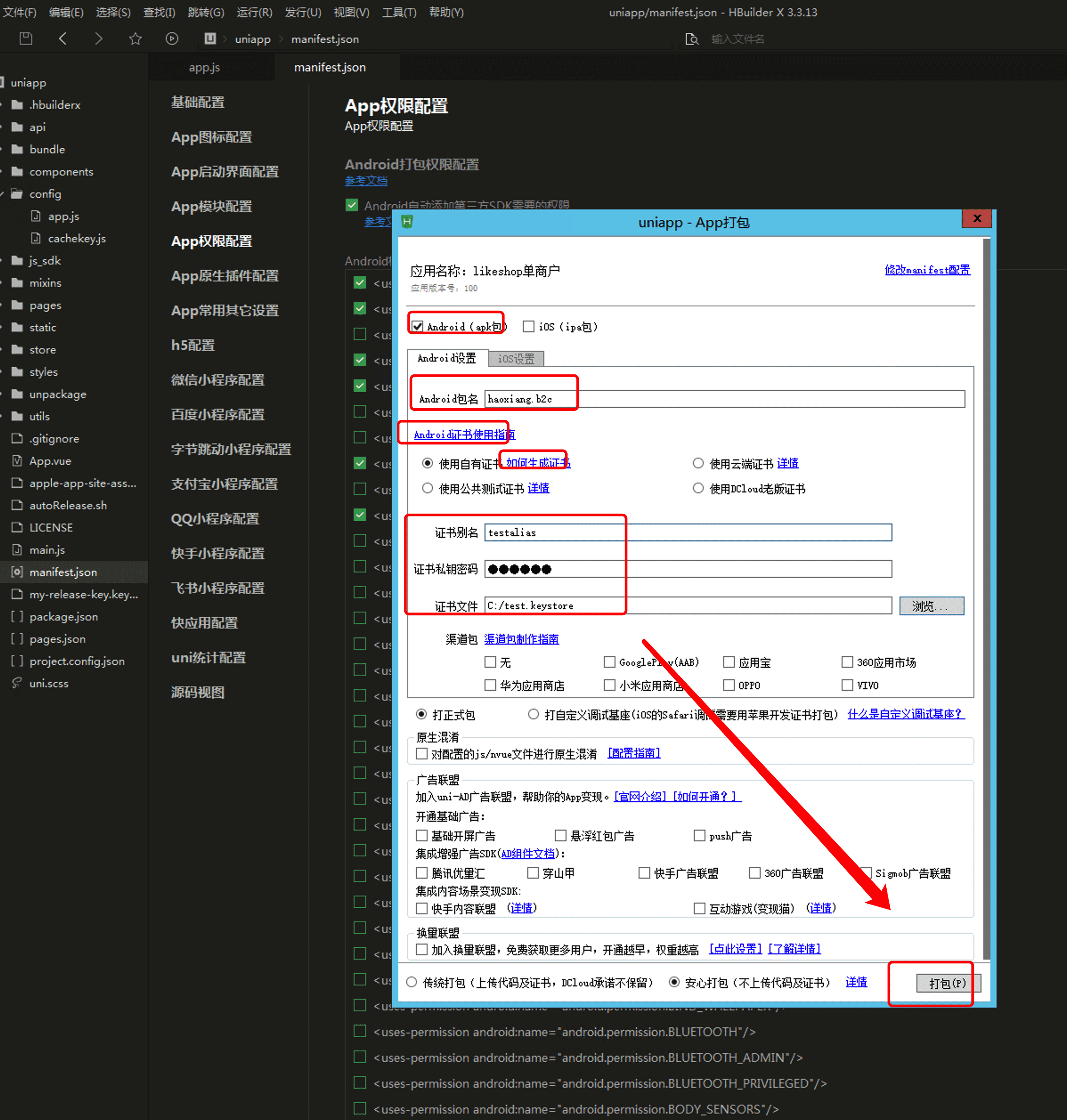The image size is (1067, 1120).
Task: Expand the config folder in the project tree
Action: pyautogui.click(x=3, y=194)
